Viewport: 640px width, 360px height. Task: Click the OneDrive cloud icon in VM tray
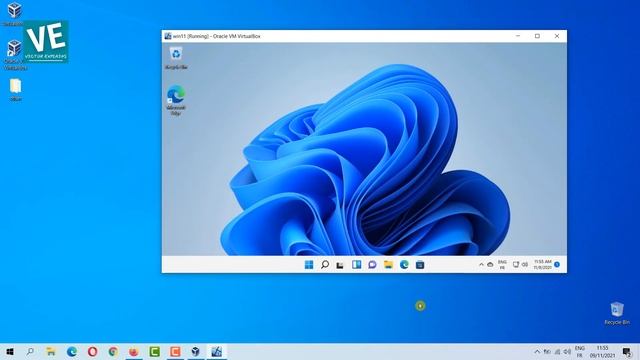tap(490, 265)
